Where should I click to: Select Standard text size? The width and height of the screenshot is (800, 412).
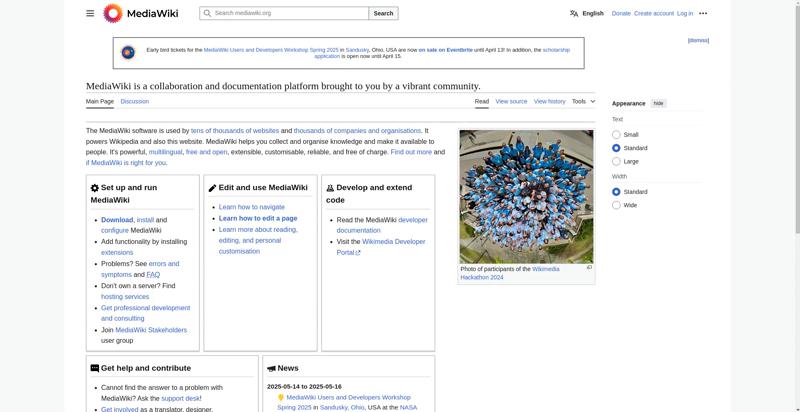[616, 148]
